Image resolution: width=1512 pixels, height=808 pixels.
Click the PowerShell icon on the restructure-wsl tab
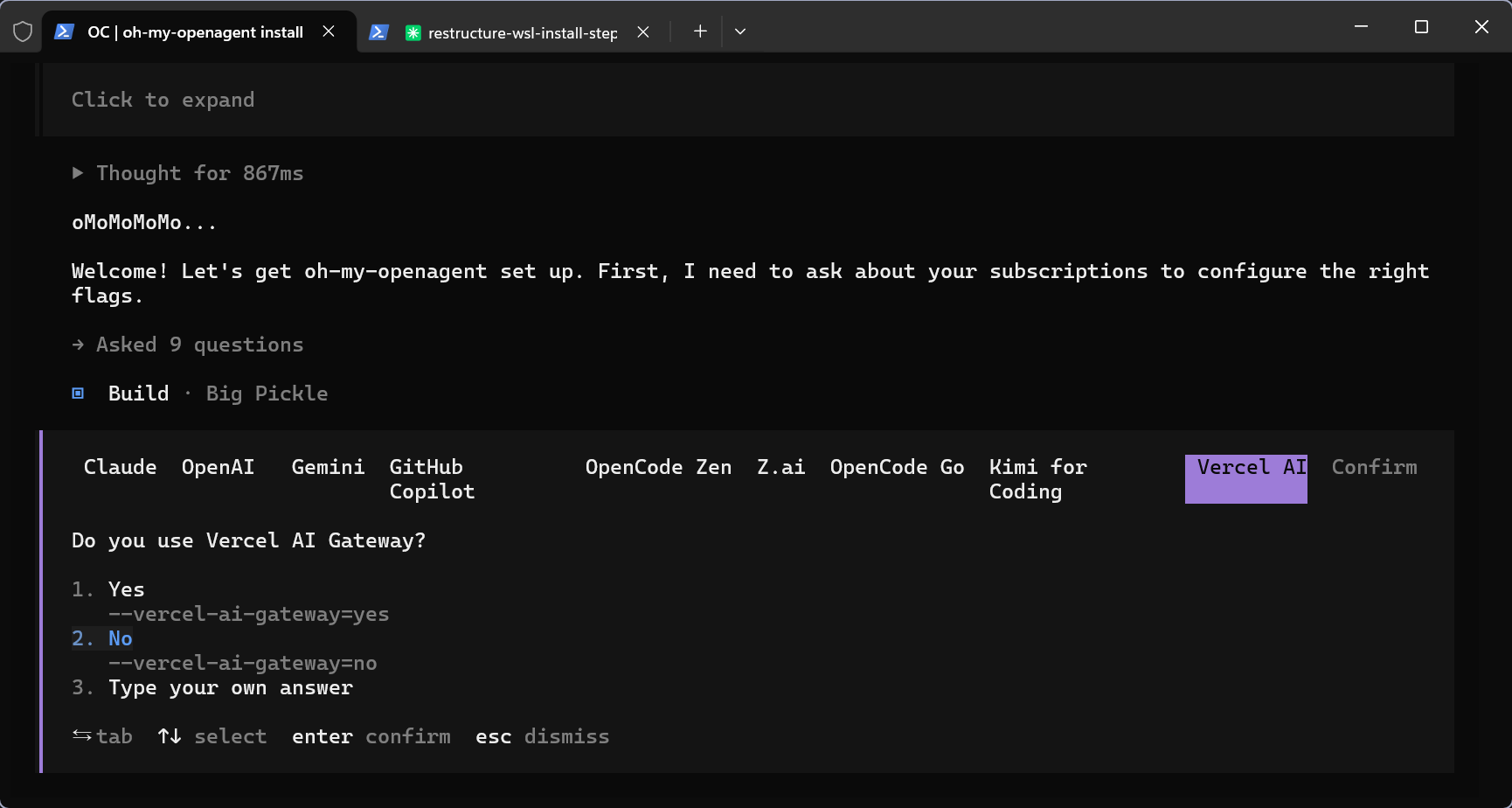click(x=378, y=32)
